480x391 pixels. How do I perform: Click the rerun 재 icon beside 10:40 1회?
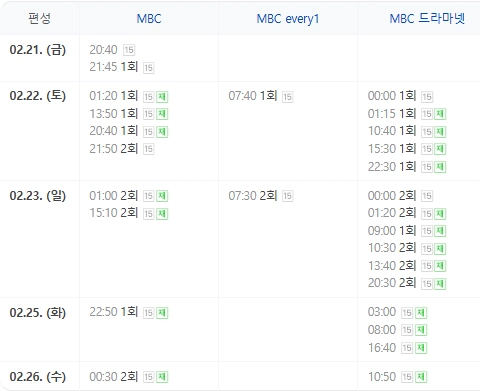click(x=440, y=132)
